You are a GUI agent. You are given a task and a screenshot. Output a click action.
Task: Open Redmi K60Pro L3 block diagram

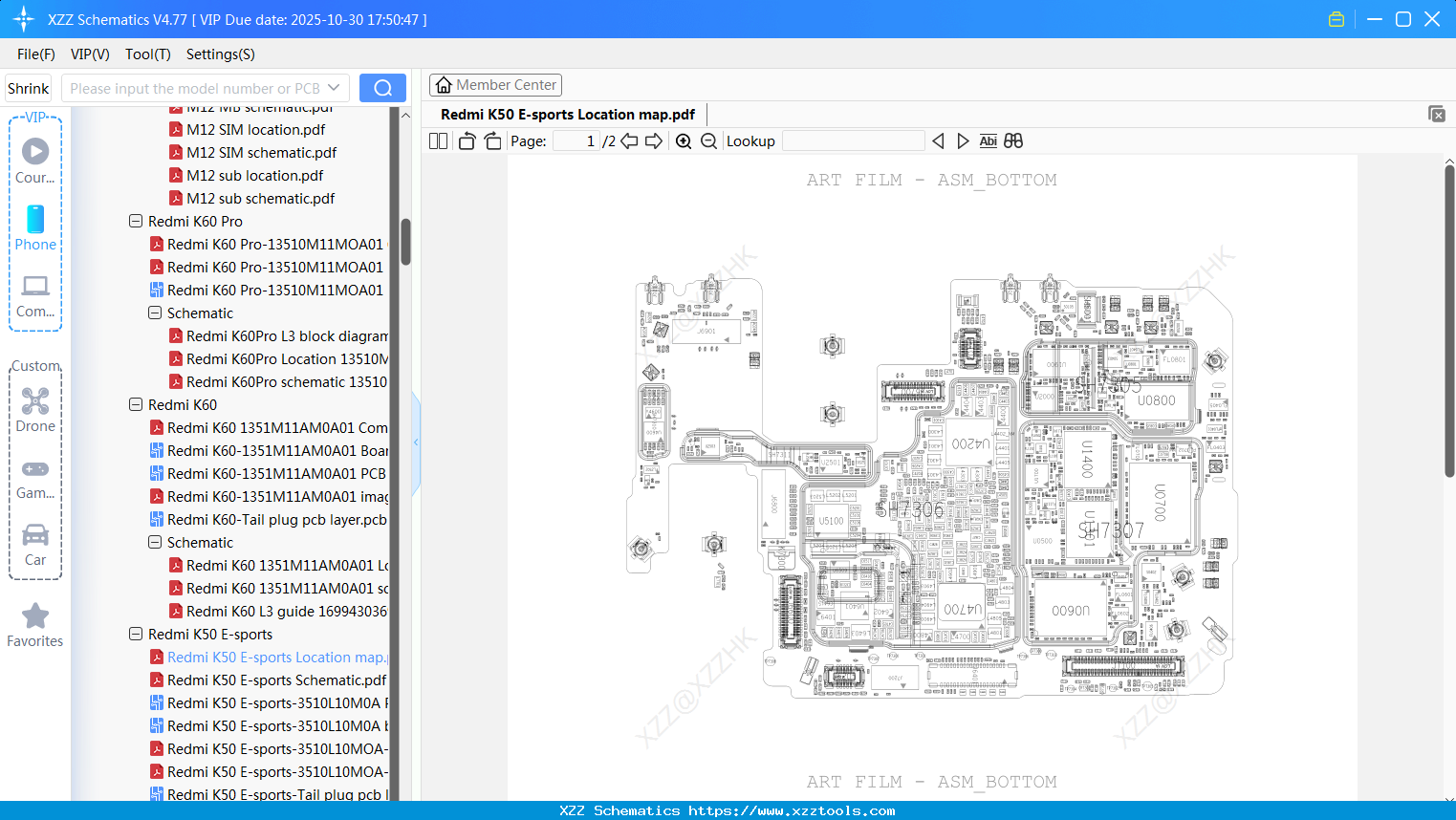click(x=279, y=335)
